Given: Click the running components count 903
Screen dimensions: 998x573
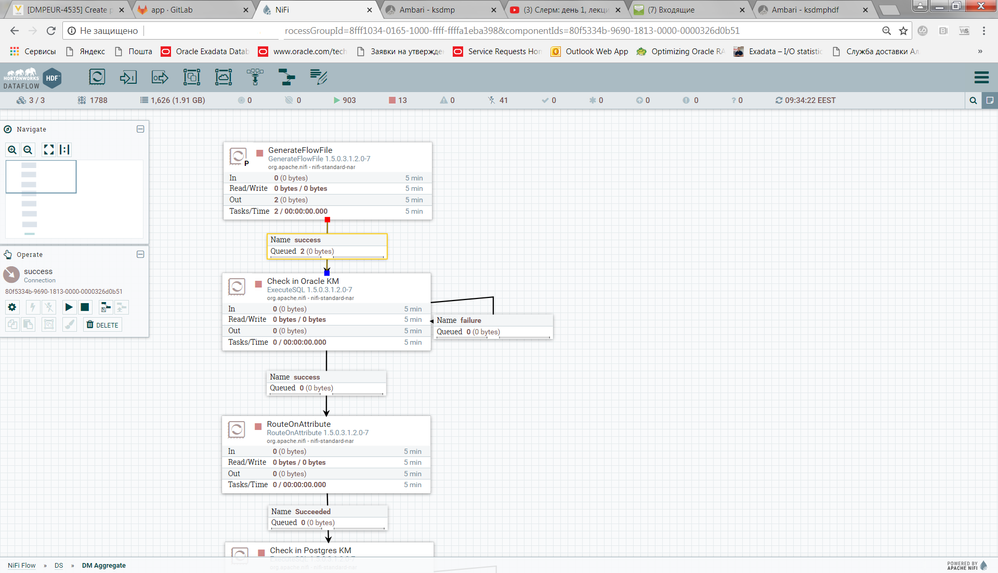Looking at the screenshot, I should coord(344,100).
